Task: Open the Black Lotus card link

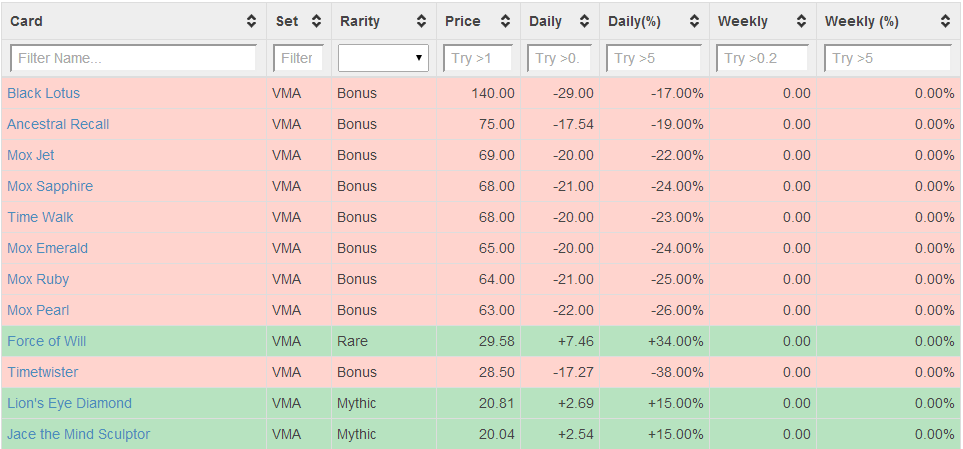Action: pos(43,93)
